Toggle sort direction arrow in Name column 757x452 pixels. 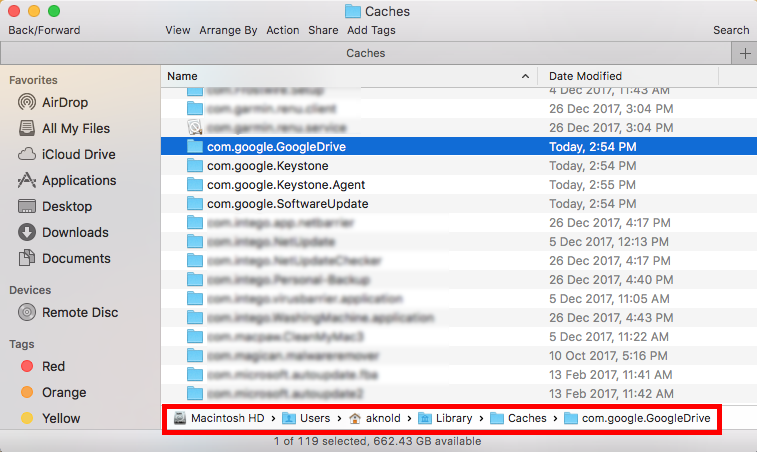click(525, 76)
